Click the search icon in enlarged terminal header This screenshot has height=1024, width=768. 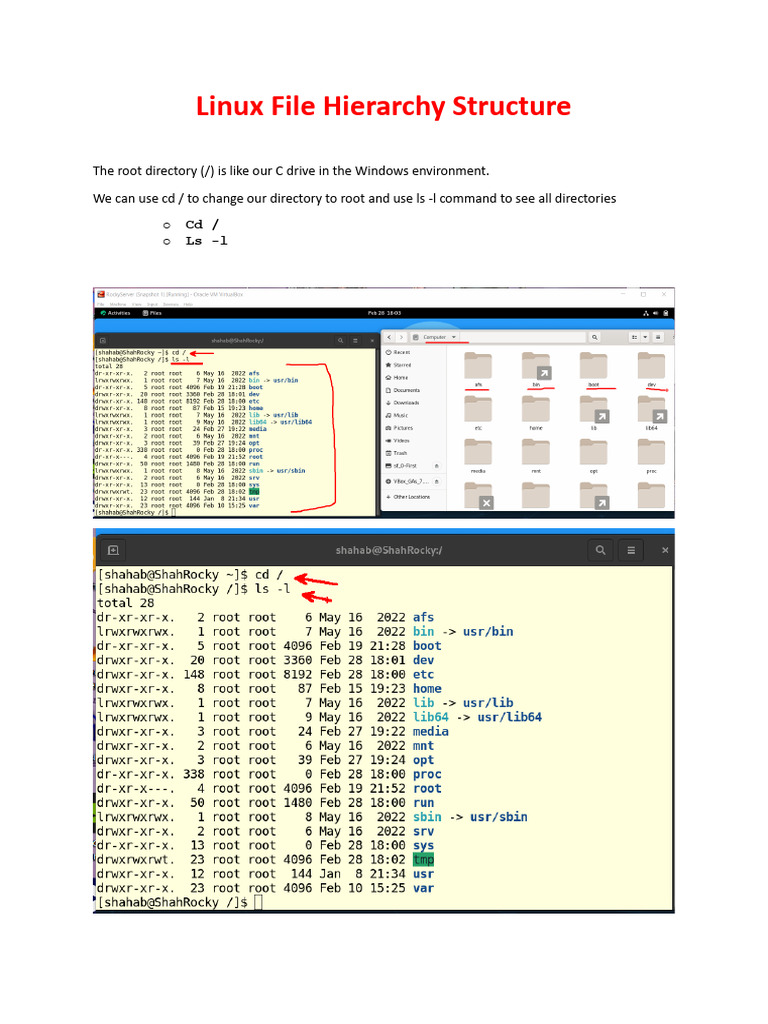click(x=600, y=550)
